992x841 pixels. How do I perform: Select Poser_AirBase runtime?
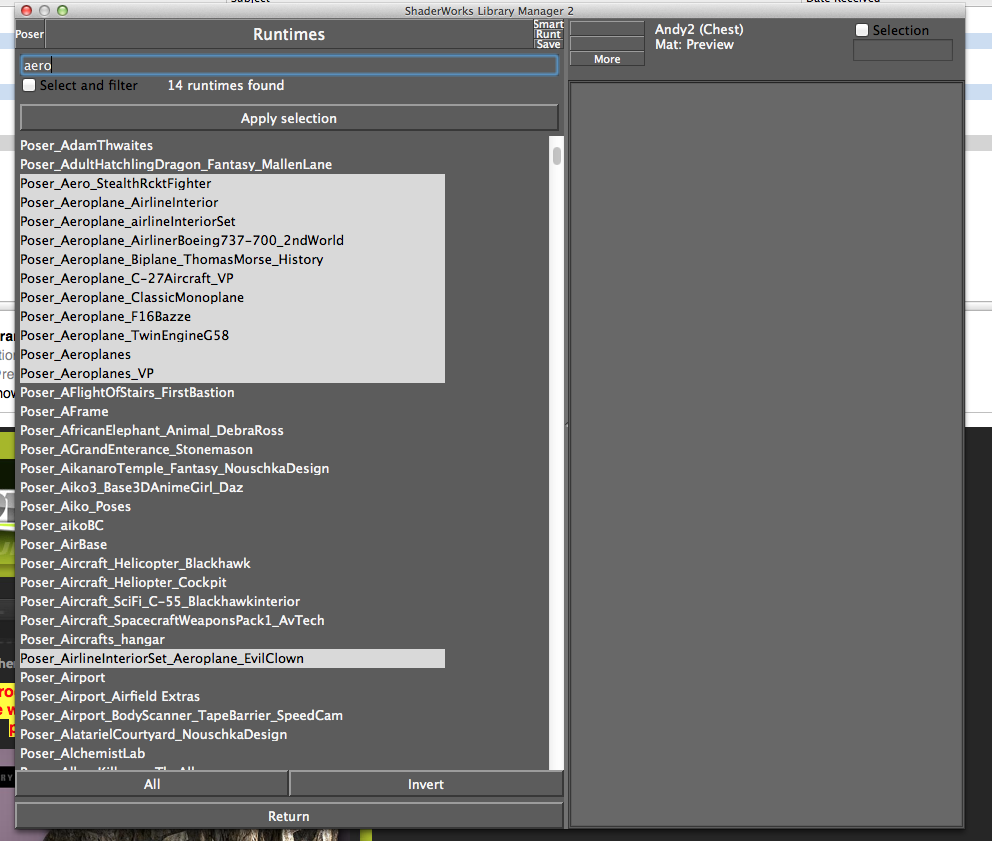click(x=232, y=544)
